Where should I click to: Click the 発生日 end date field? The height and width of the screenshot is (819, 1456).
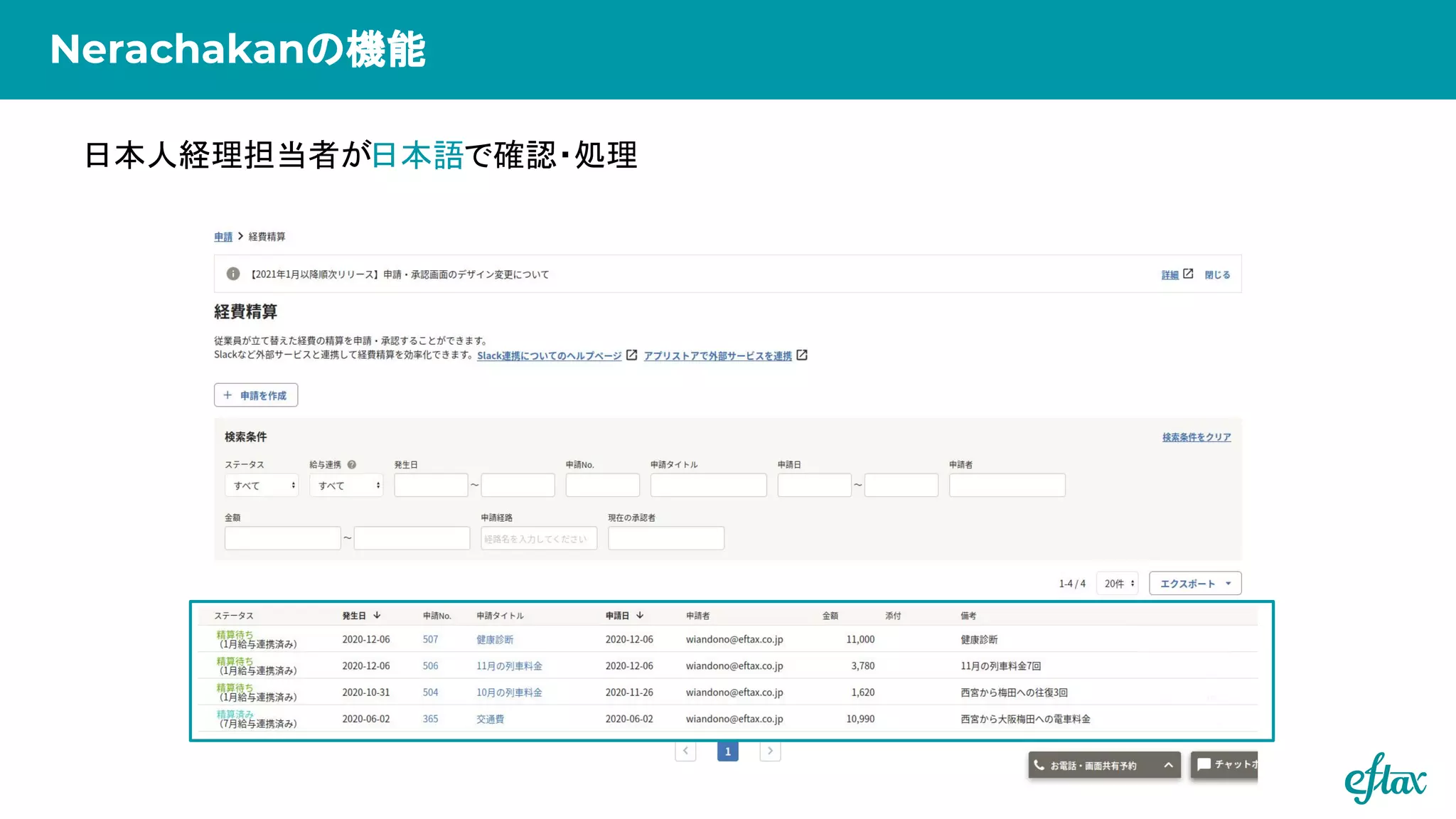518,486
